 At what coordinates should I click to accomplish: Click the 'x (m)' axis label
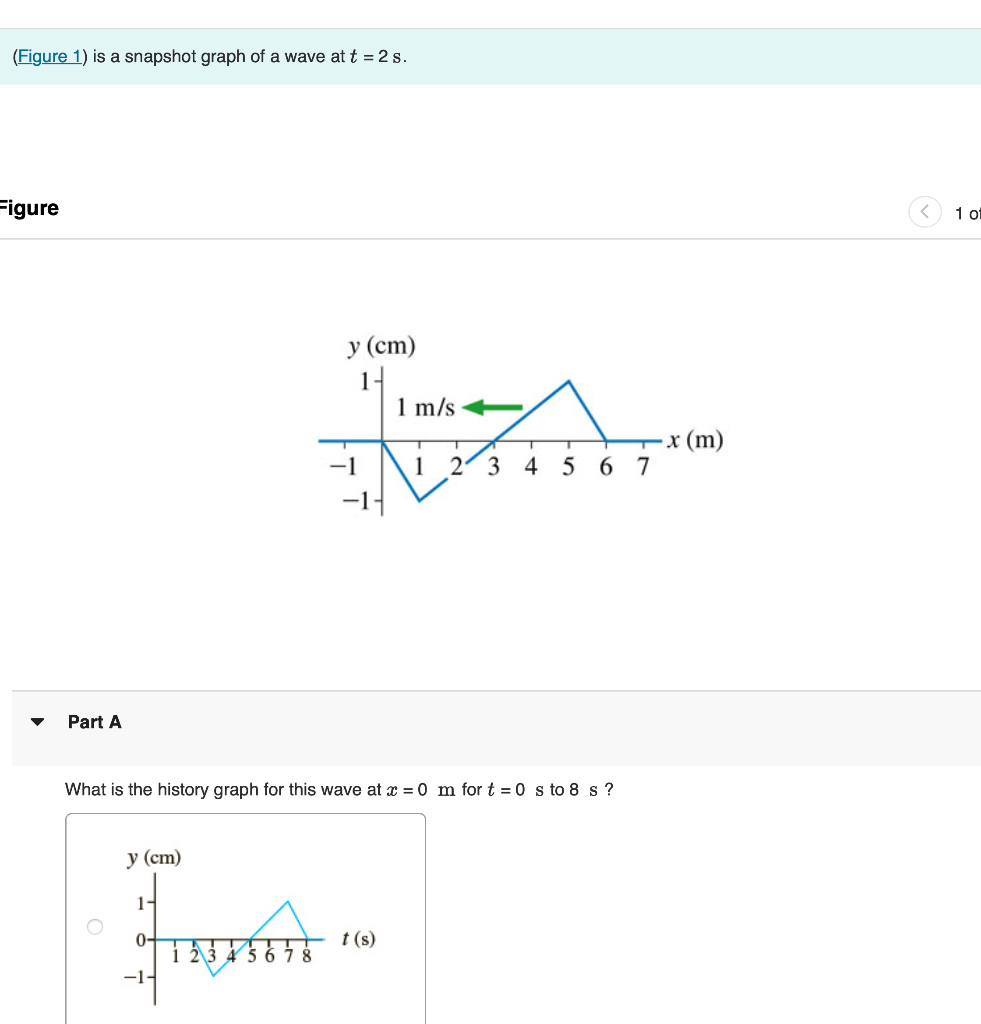coord(695,439)
